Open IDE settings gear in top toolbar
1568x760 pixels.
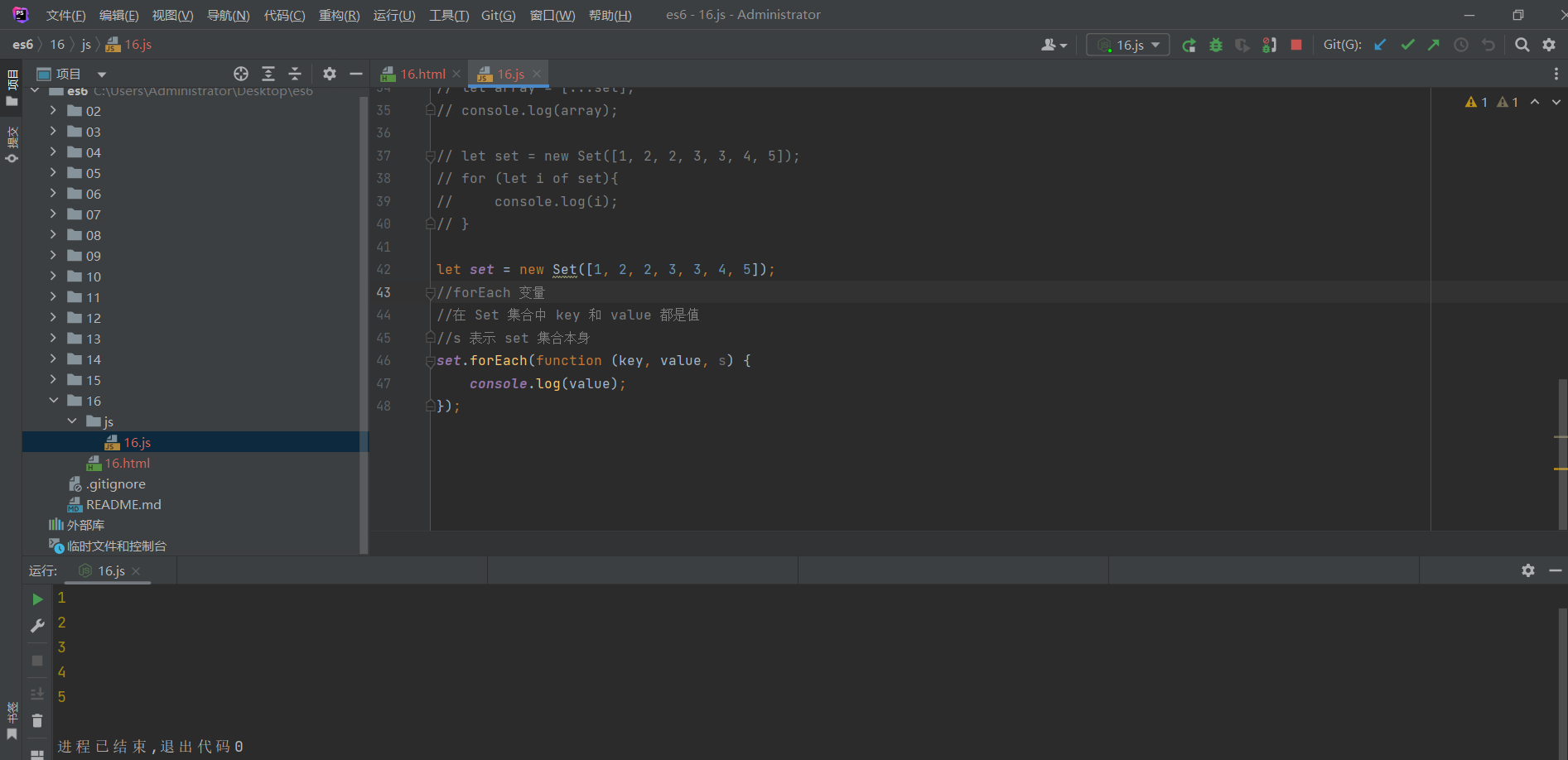coord(1549,45)
